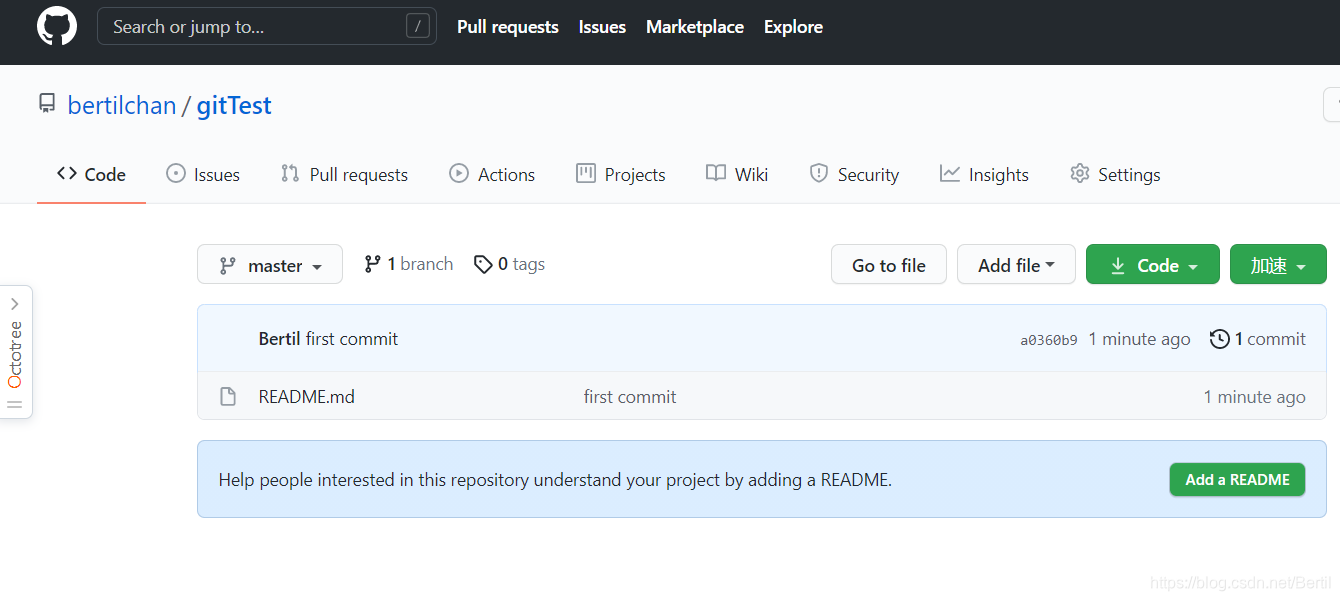Open the repository Settings tab

pyautogui.click(x=1115, y=174)
